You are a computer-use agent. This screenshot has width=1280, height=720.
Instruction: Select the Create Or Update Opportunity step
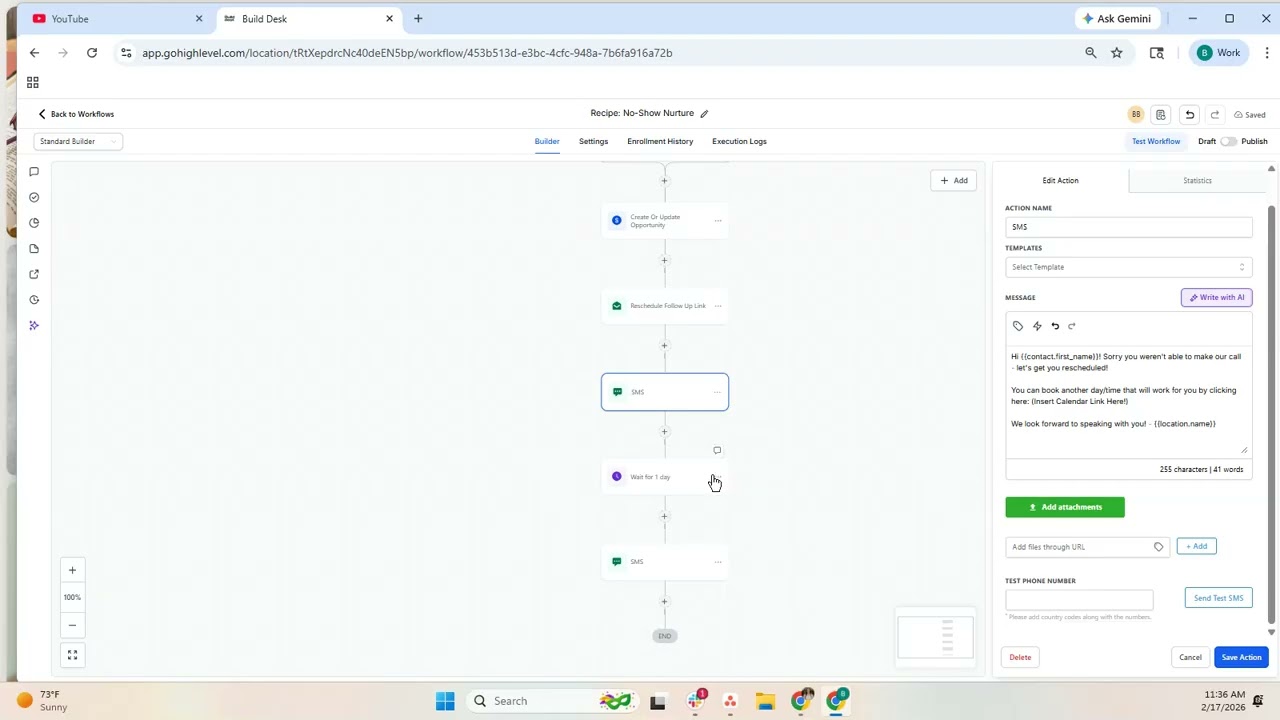pos(665,221)
